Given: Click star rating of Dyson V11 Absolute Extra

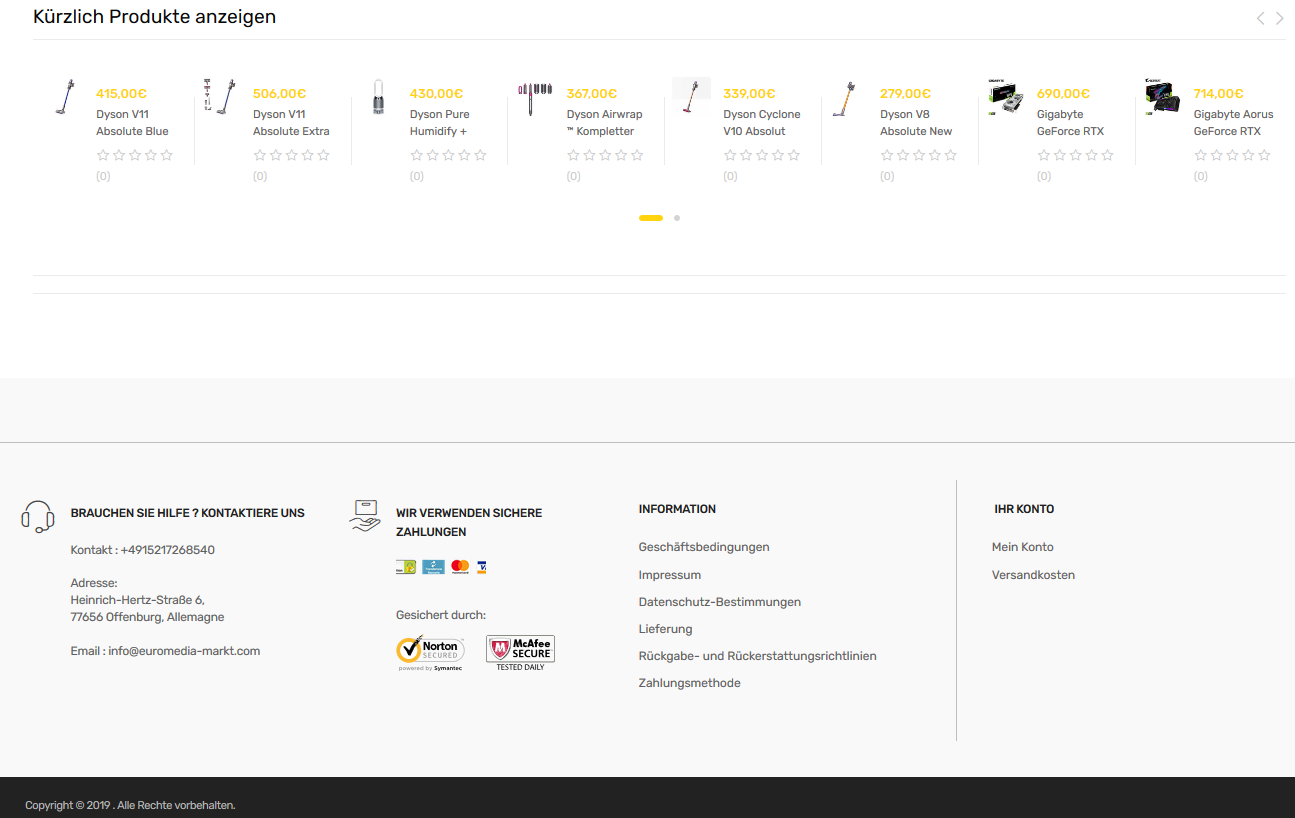Looking at the screenshot, I should coord(291,155).
